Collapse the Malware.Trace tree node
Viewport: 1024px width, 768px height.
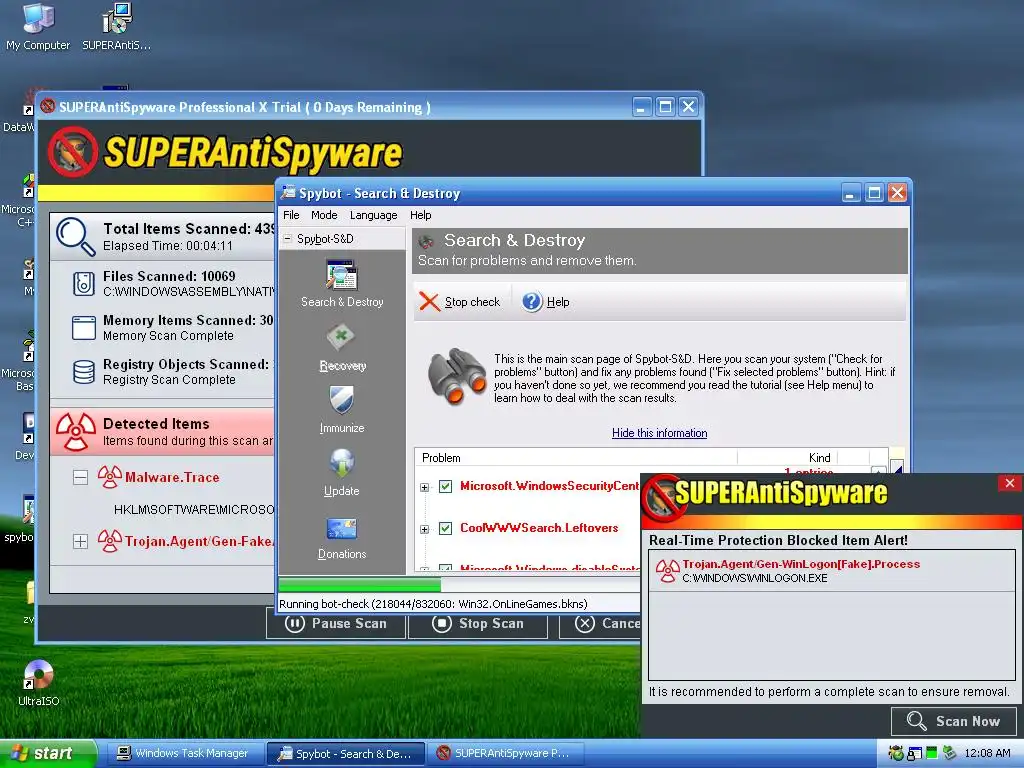(x=80, y=477)
